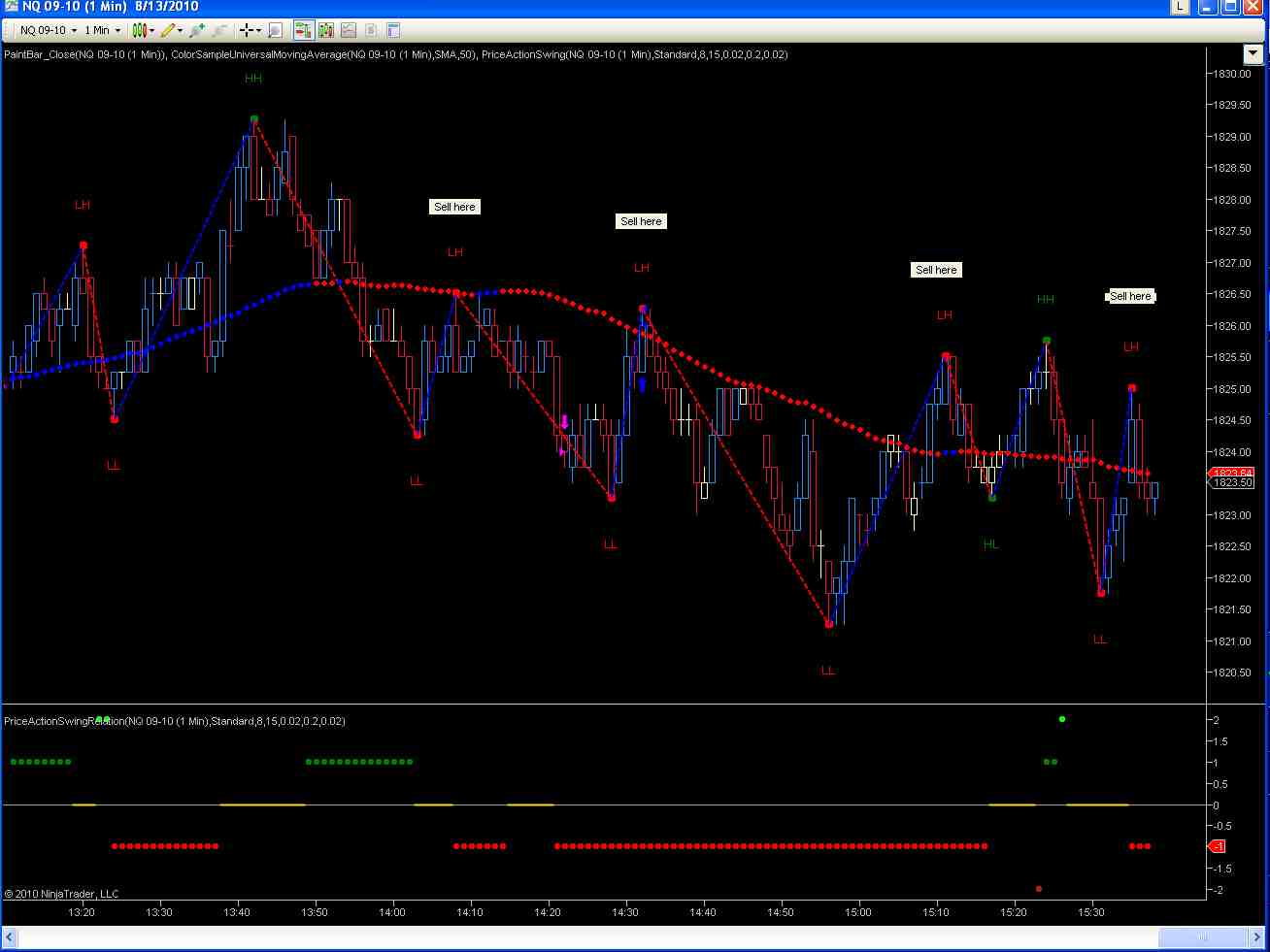Click the L link button in title bar
Viewport: 1270px width, 952px height.
point(1180,7)
